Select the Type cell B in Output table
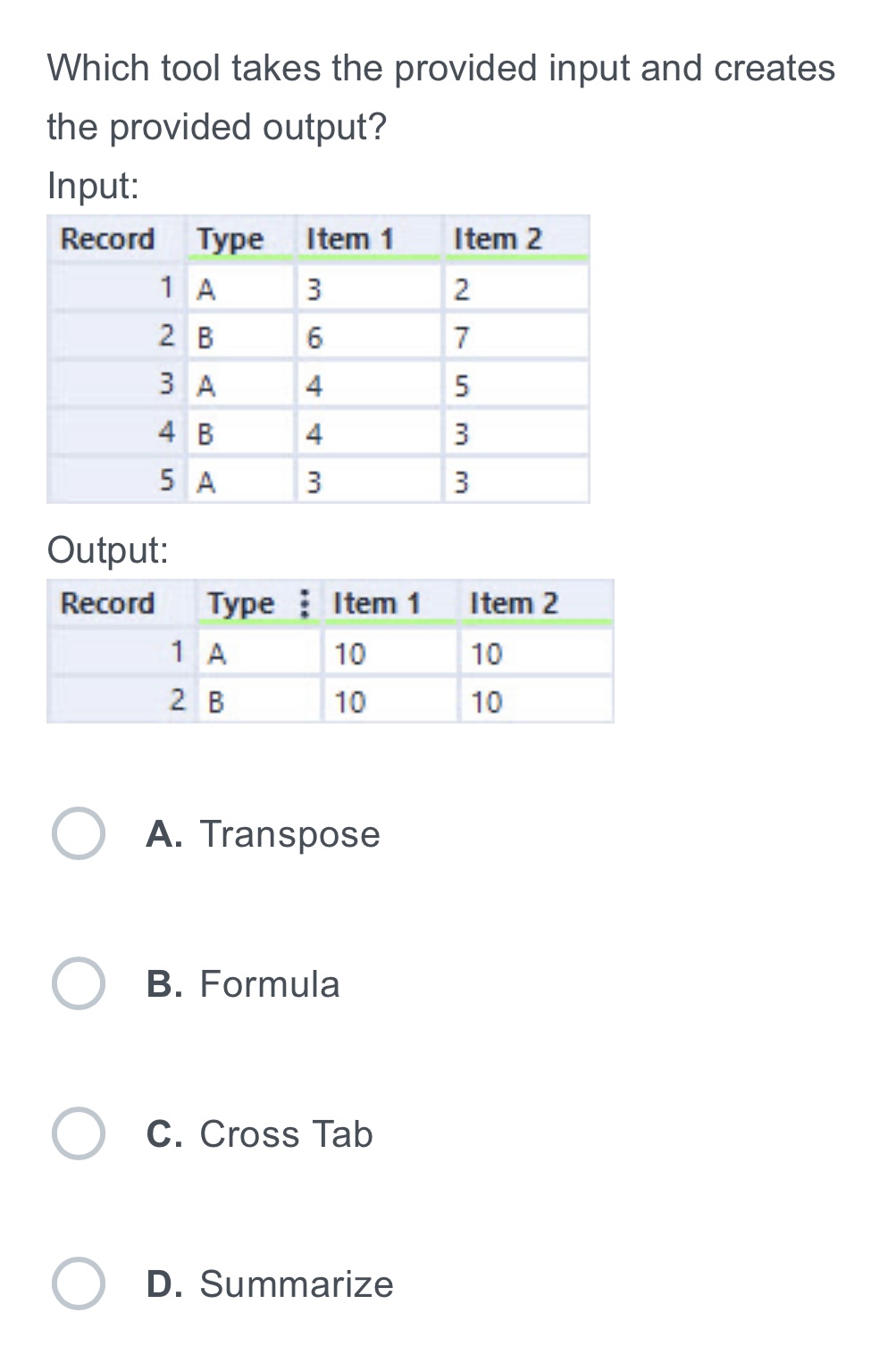Viewport: 896px width, 1346px height. point(258,701)
